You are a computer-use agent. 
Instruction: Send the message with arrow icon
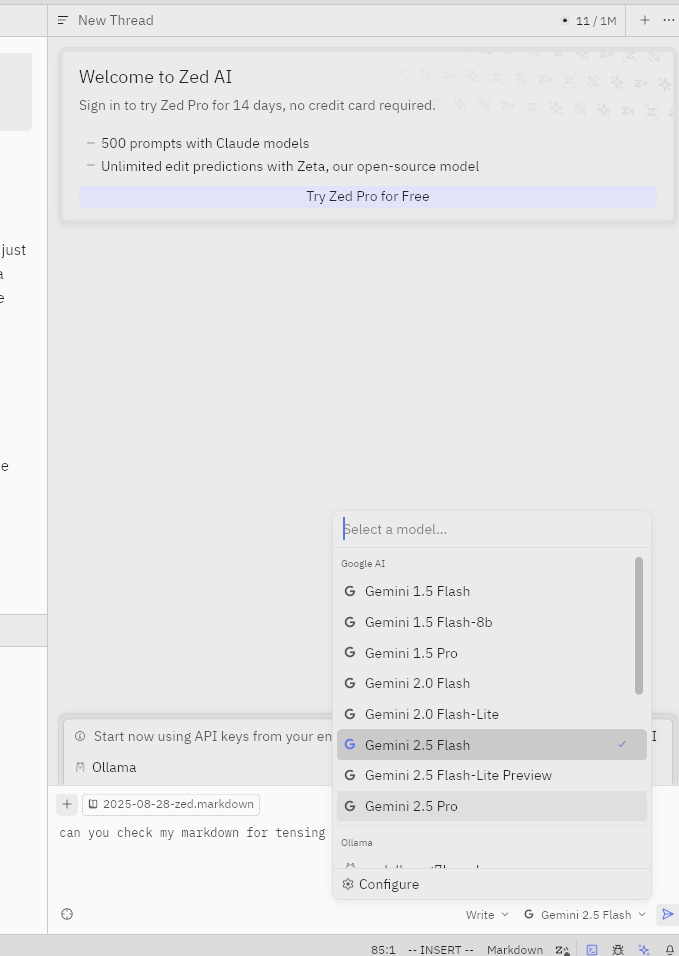(667, 915)
